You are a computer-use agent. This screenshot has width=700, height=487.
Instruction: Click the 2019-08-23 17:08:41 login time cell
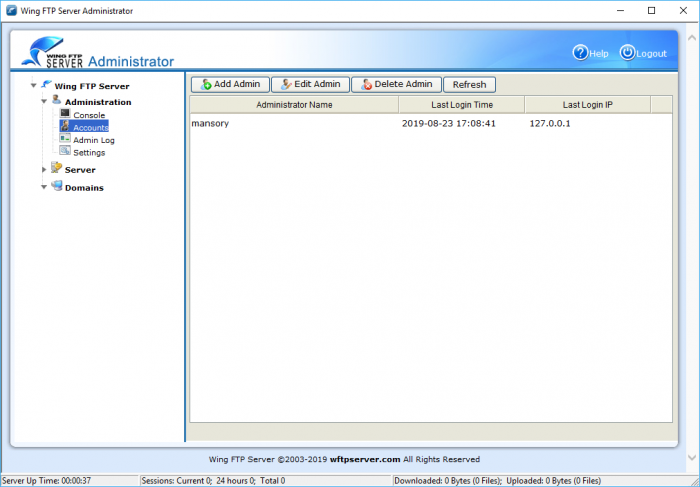click(x=449, y=123)
